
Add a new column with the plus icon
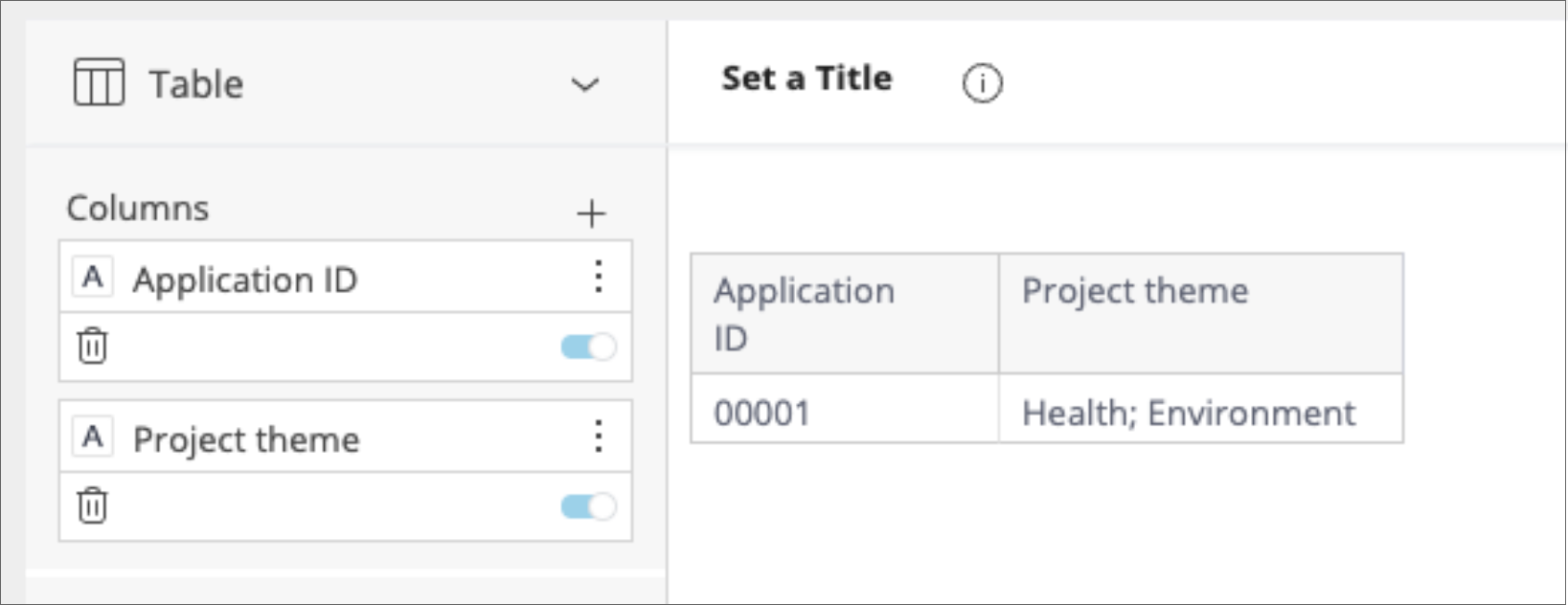click(591, 213)
